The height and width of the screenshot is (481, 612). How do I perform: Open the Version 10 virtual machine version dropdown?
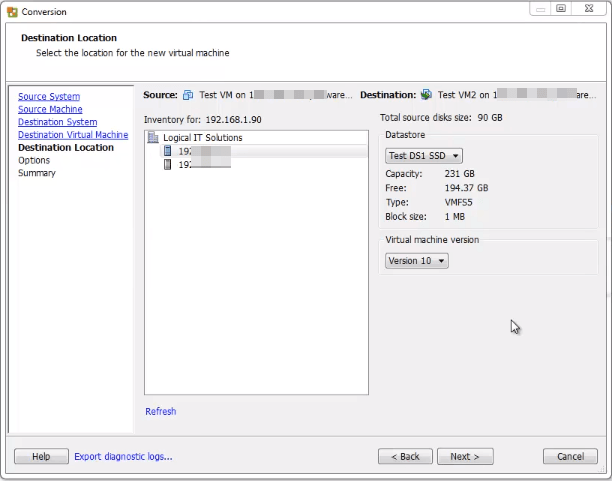[416, 261]
